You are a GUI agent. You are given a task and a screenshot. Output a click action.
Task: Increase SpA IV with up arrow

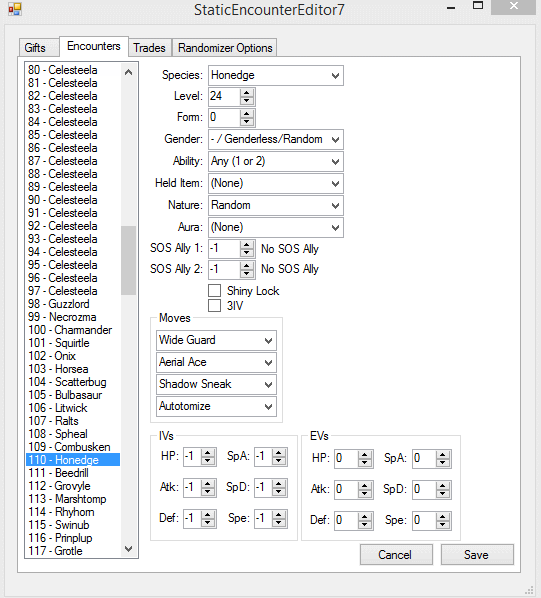(279, 453)
